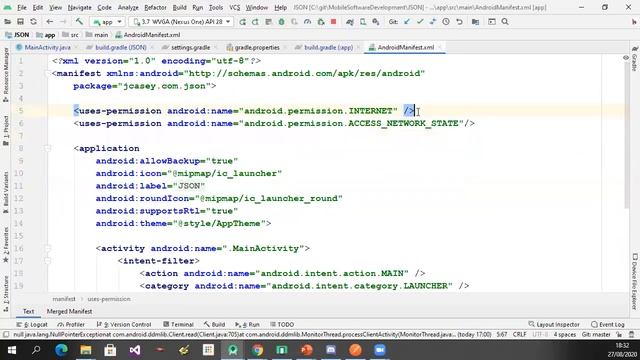
Task: Click the Git show history clock icon
Action: tap(446, 22)
